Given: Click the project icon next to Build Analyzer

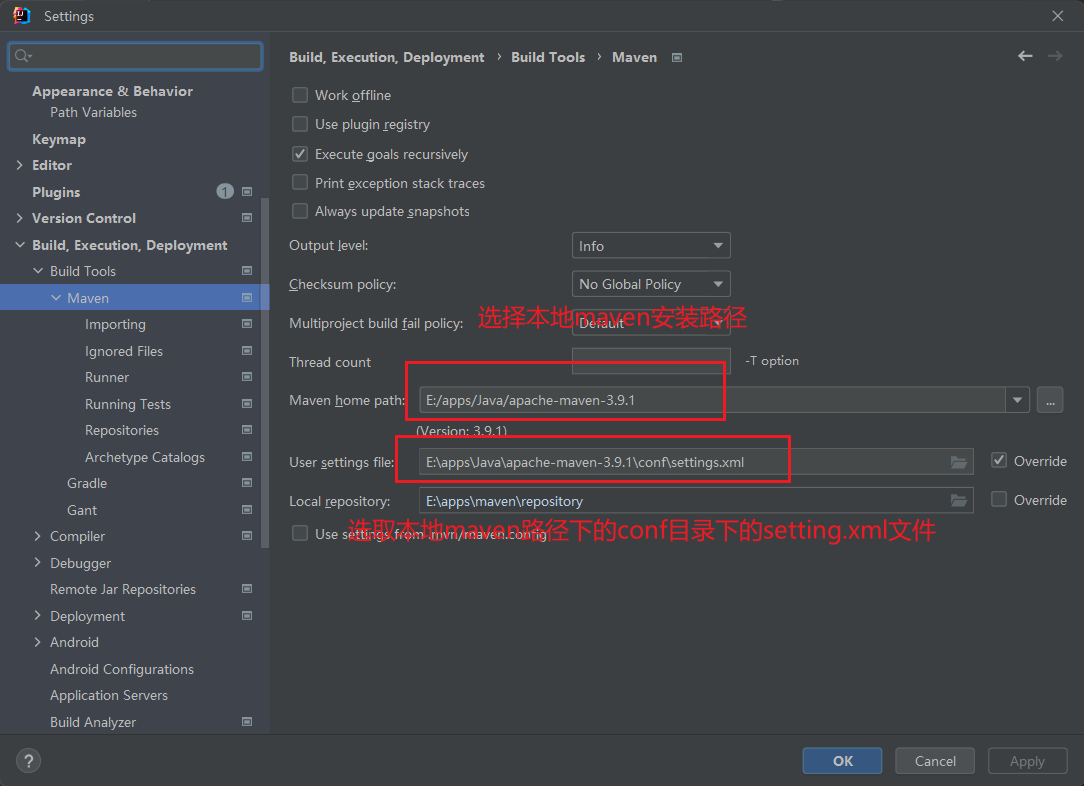Looking at the screenshot, I should pos(247,722).
